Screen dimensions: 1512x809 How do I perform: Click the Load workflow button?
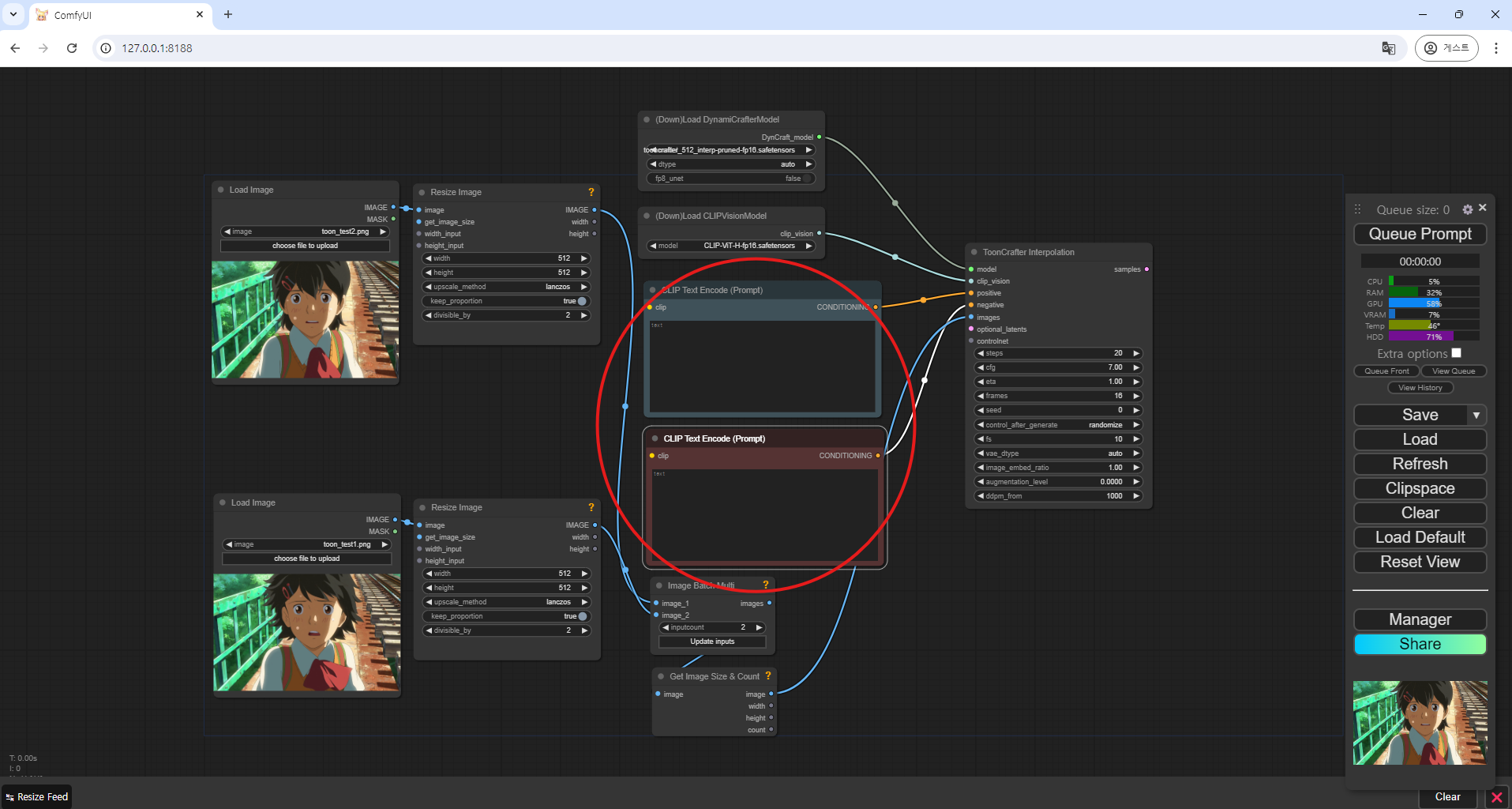click(x=1420, y=439)
